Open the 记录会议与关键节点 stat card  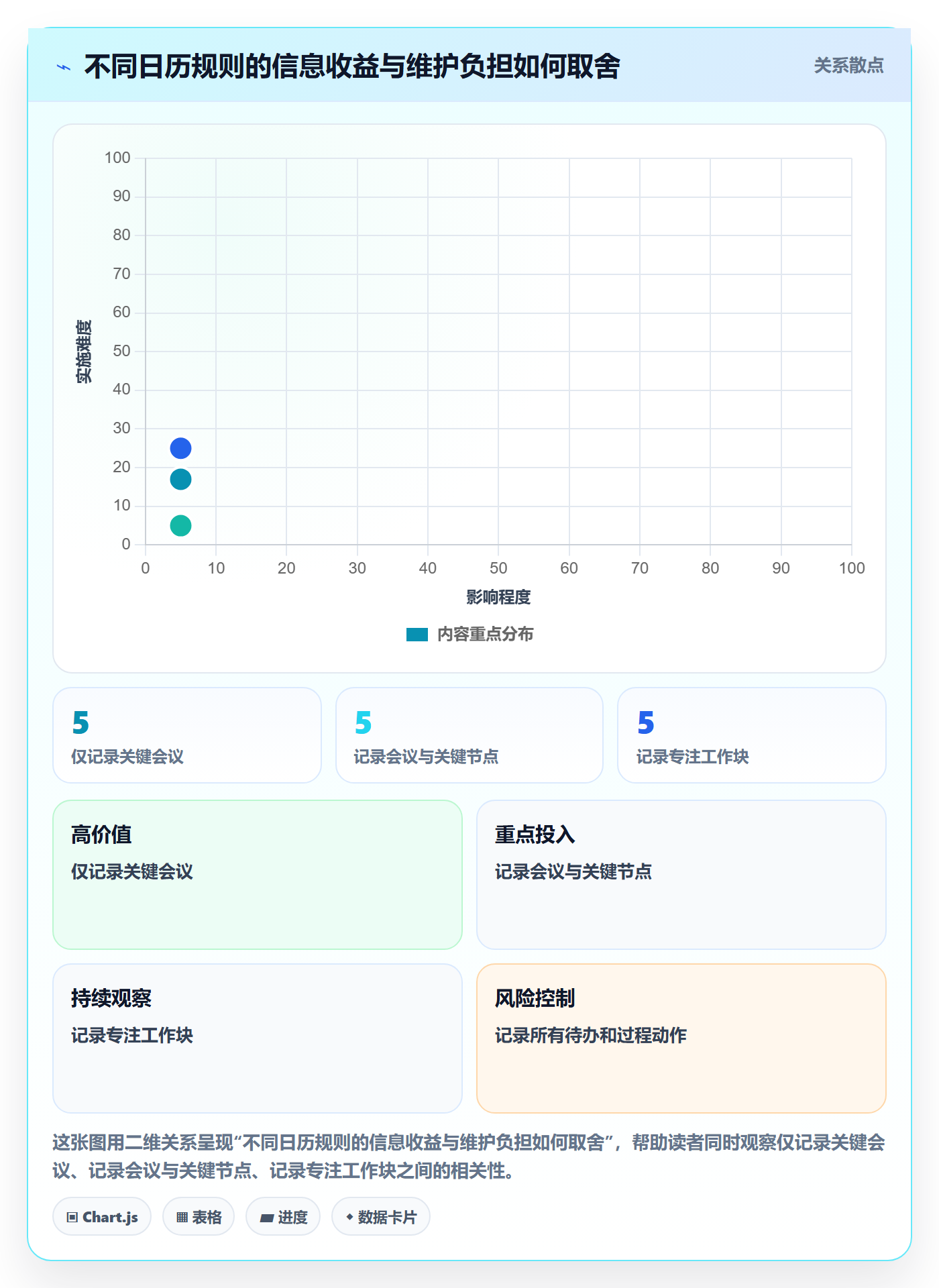469,735
